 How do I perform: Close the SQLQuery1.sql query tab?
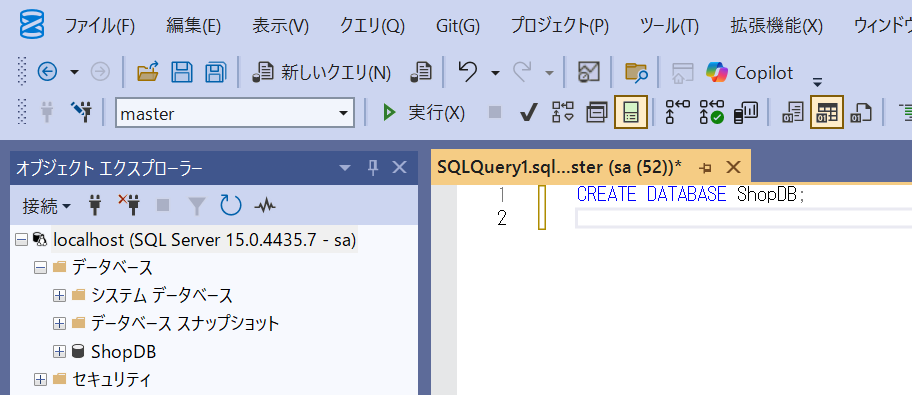coord(733,168)
